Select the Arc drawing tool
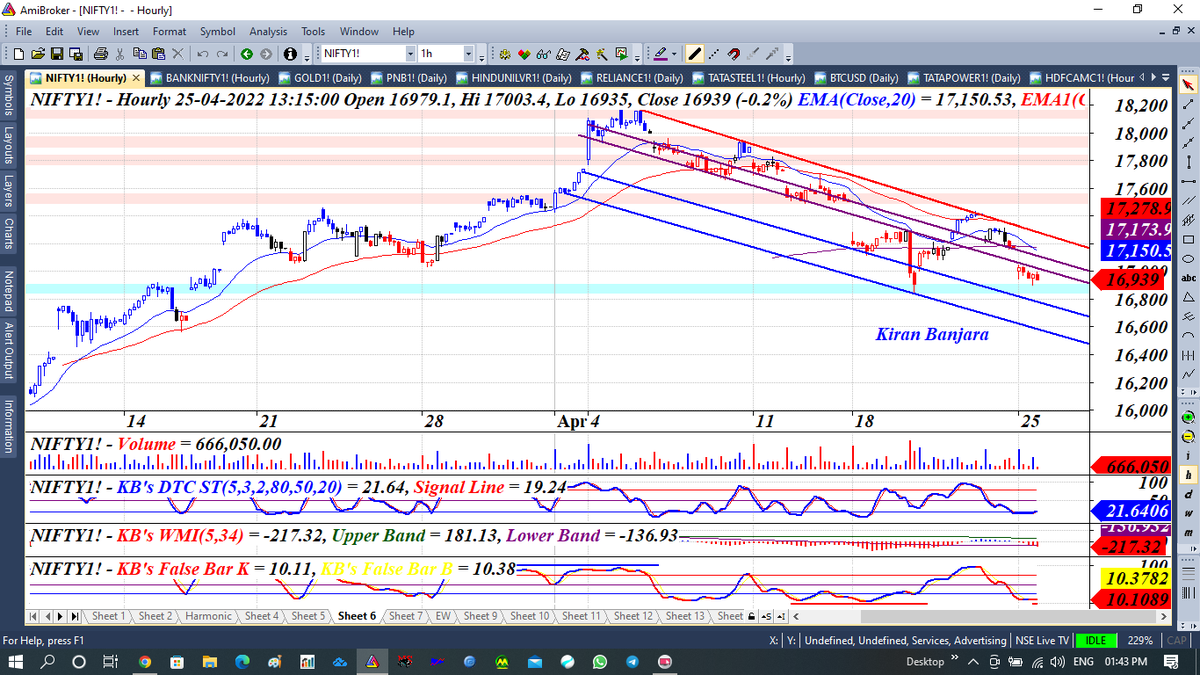 coord(1188,334)
